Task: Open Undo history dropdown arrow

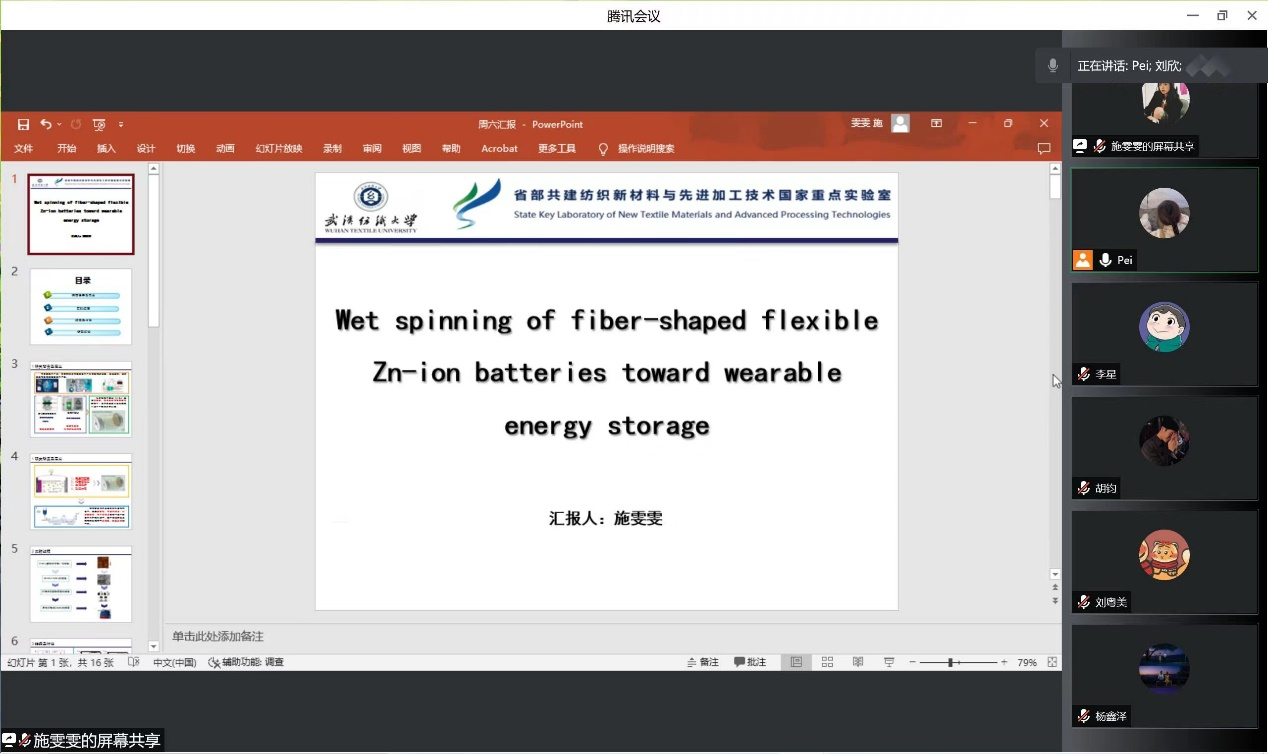Action: tap(60, 124)
